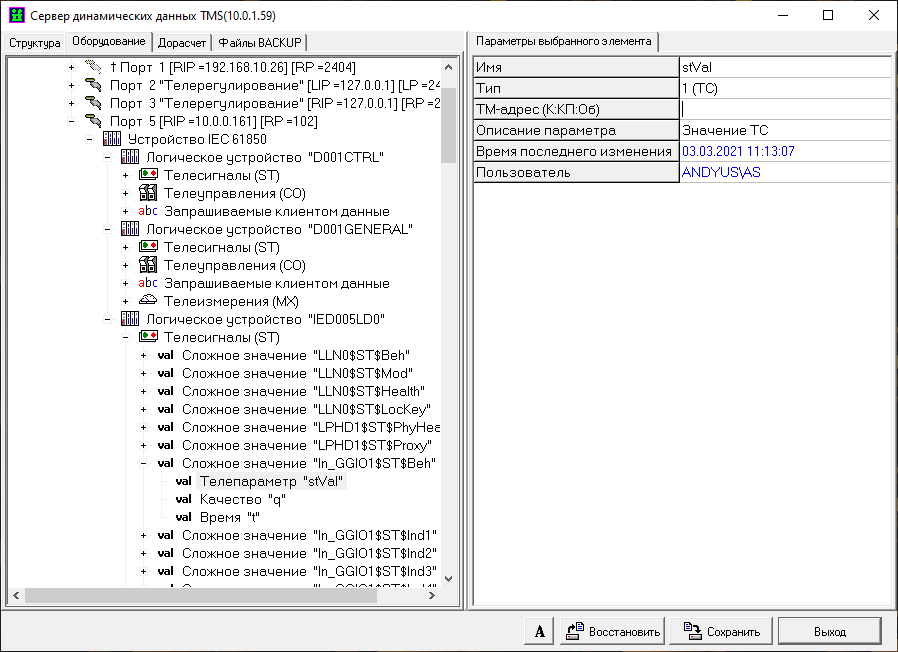Screen dimensions: 898x652
Task: Collapse the "In_GGIO1$ST$Beh" node
Action: (143, 463)
